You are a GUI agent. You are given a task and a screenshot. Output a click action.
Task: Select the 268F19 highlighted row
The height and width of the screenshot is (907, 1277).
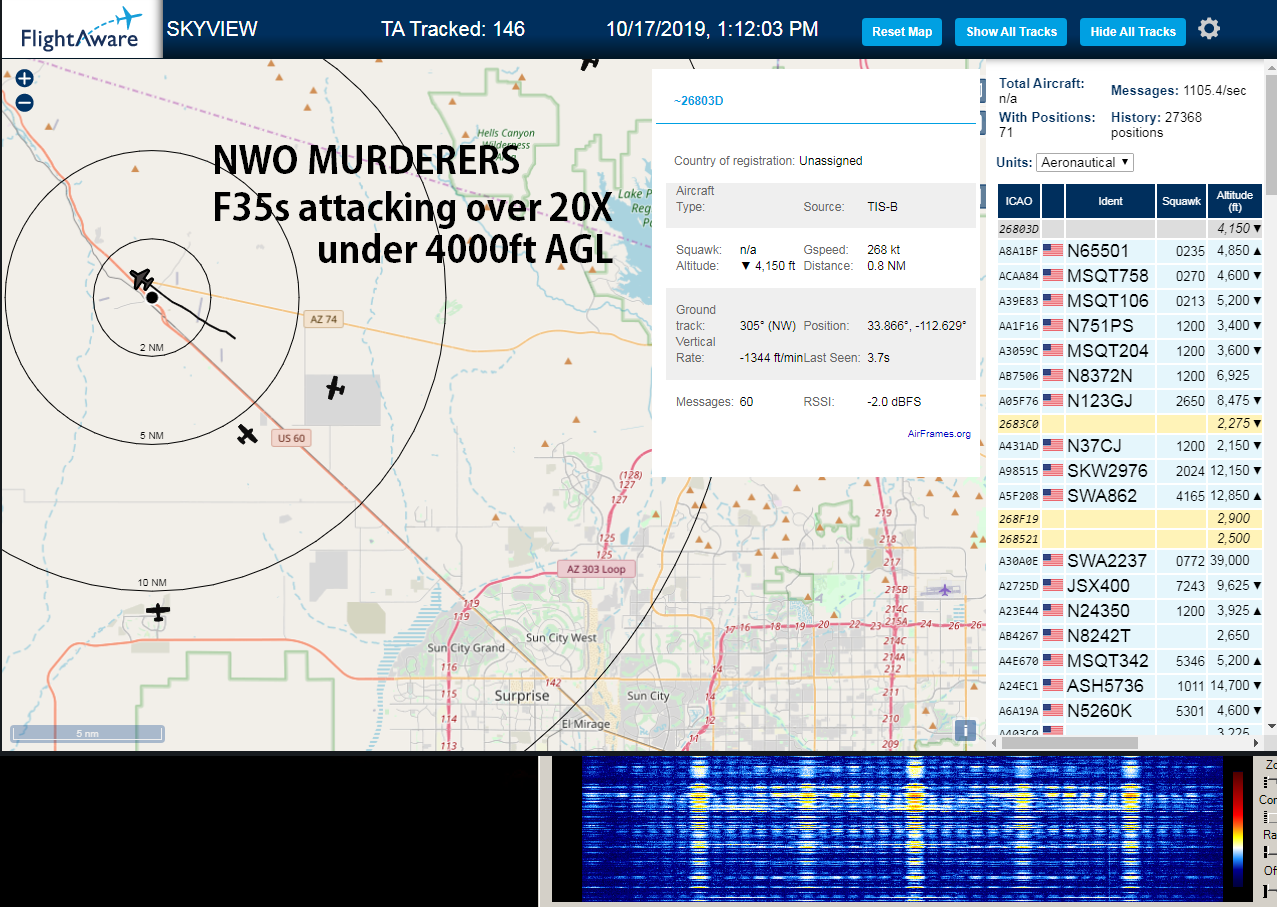[1130, 519]
